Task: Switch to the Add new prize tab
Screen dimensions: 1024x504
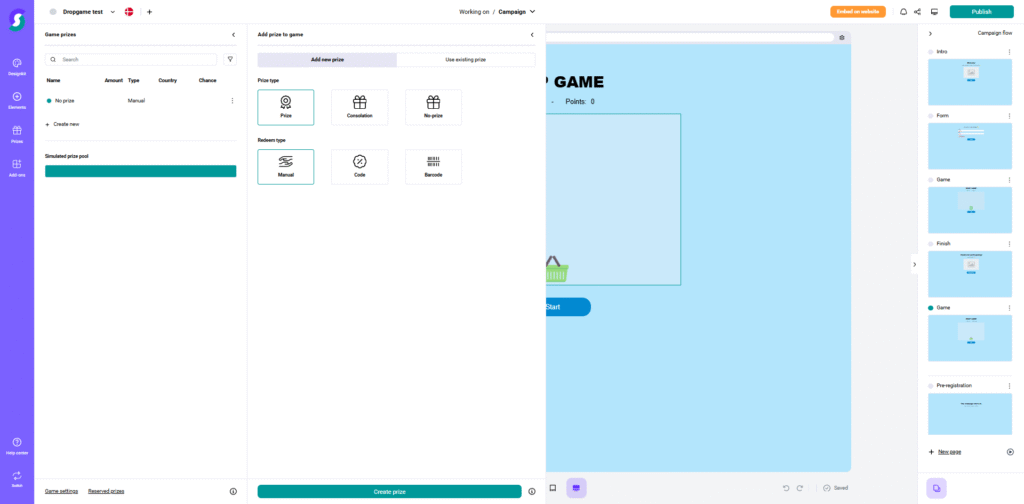Action: 327,59
